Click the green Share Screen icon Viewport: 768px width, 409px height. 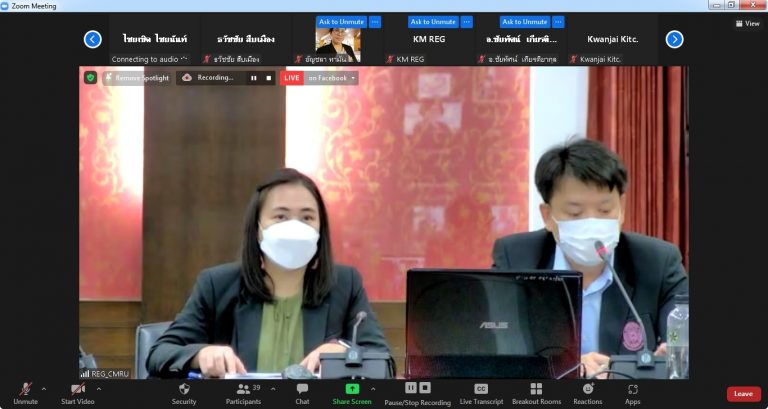click(x=352, y=388)
